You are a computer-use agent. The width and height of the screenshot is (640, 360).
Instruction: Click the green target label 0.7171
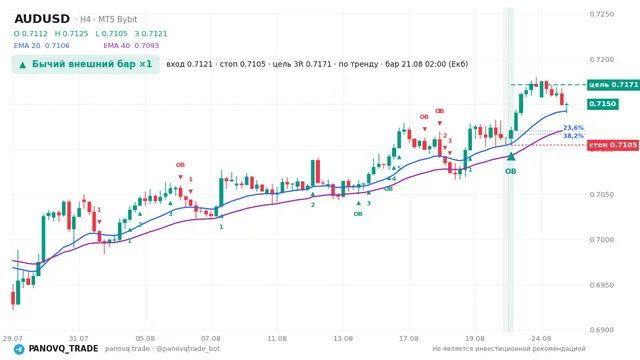[613, 84]
